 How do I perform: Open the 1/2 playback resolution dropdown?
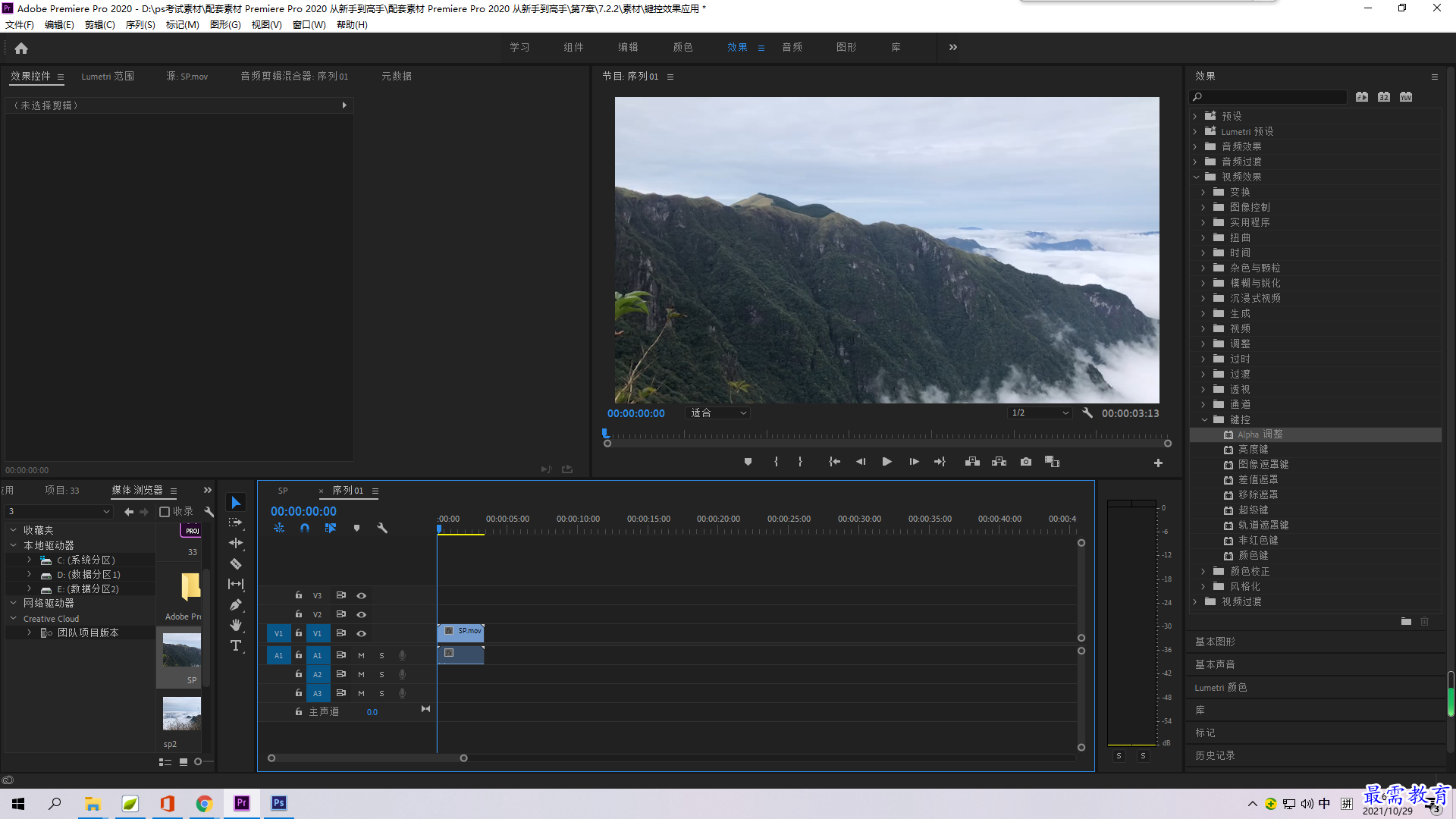[x=1040, y=413]
